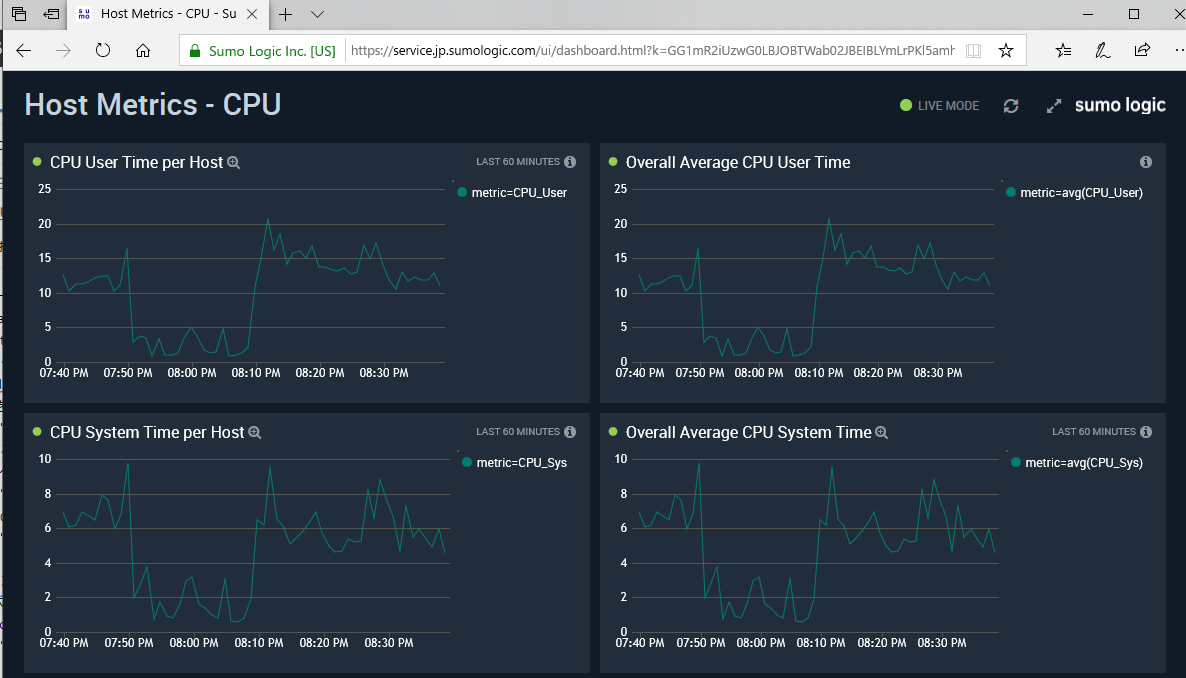Image resolution: width=1186 pixels, height=678 pixels.
Task: Open a new browser tab
Action: (285, 14)
